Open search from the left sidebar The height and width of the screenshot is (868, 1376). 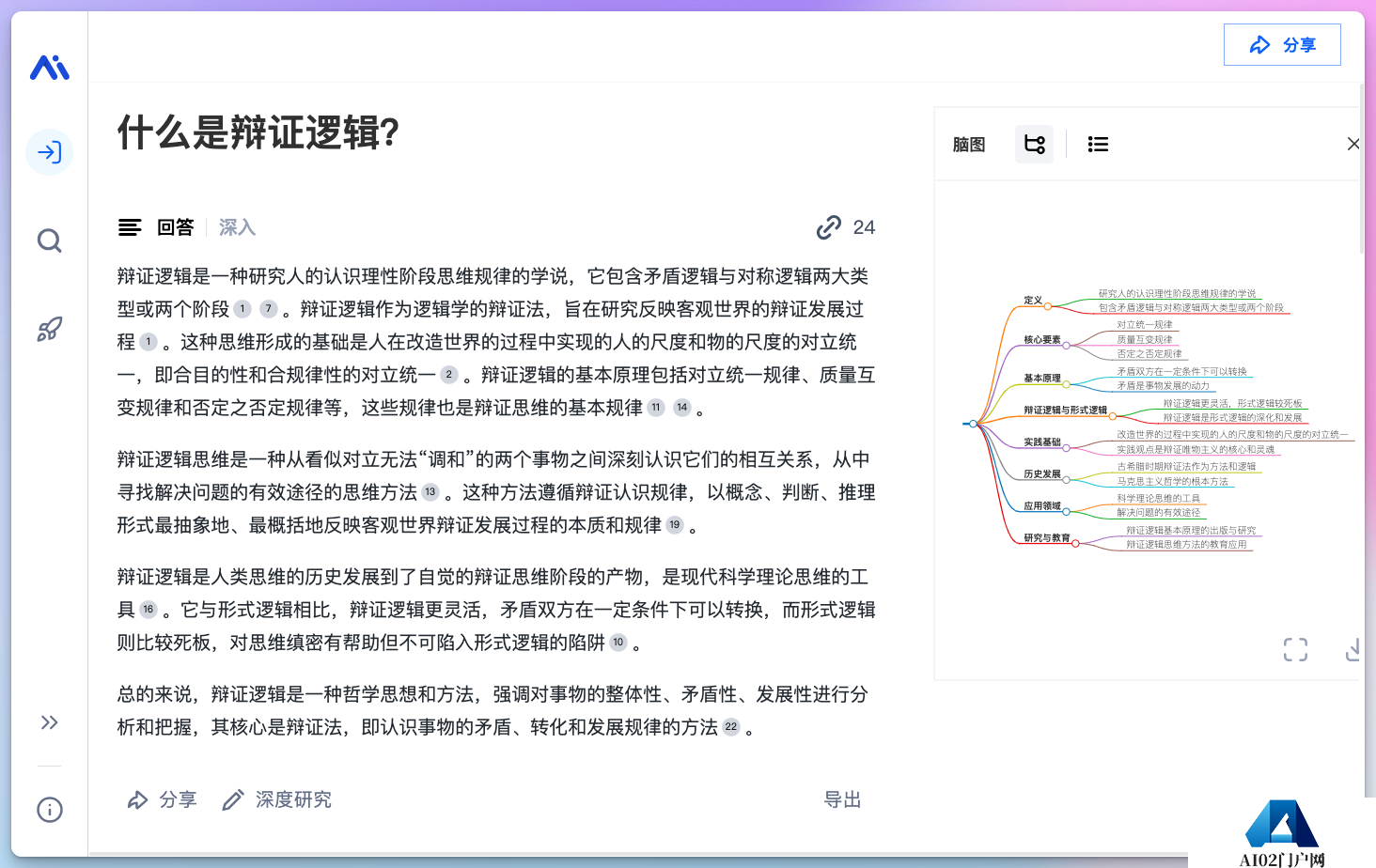49,241
